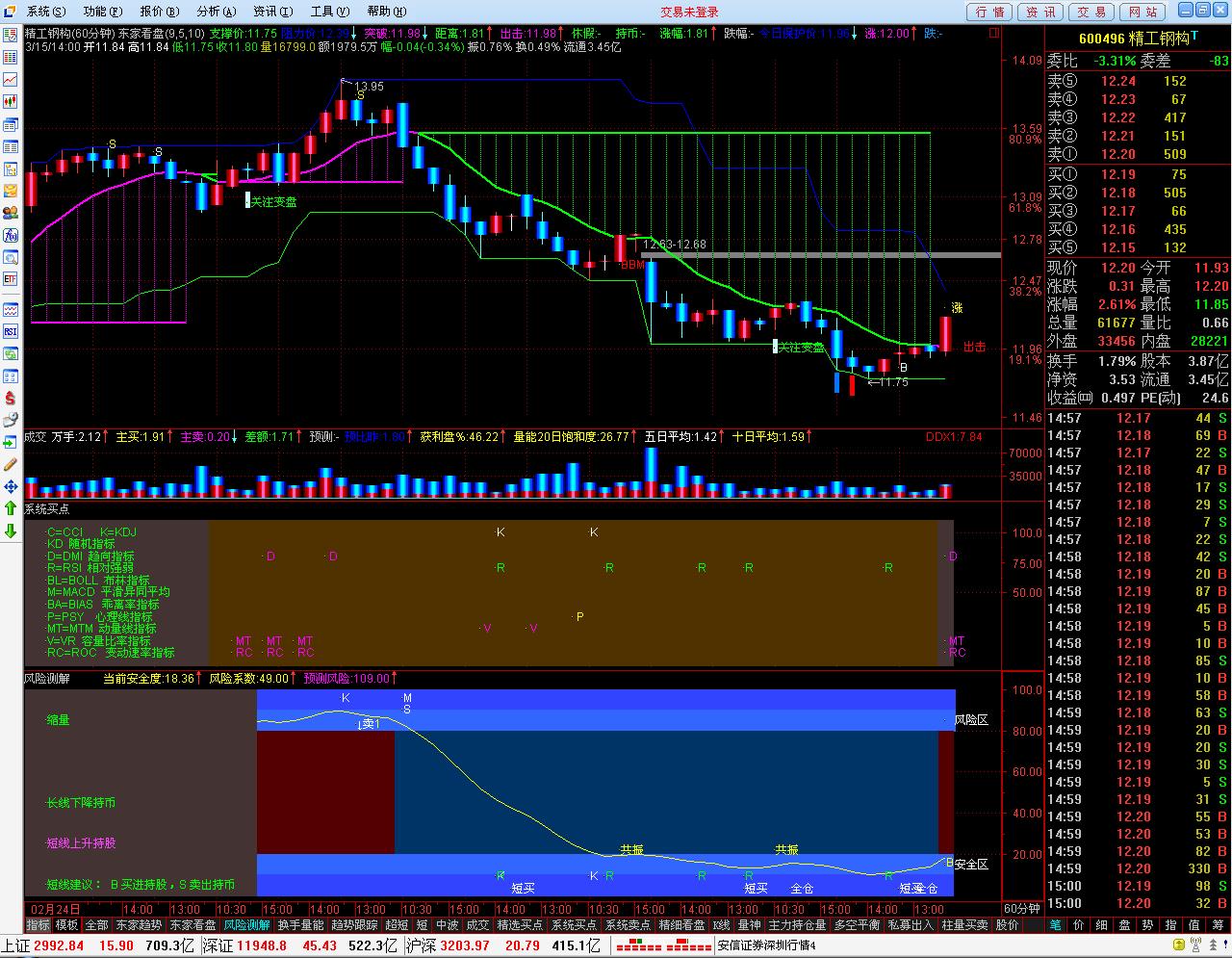Switch to the 模板 tab
Screen dimensions: 1232x958
(x=67, y=925)
